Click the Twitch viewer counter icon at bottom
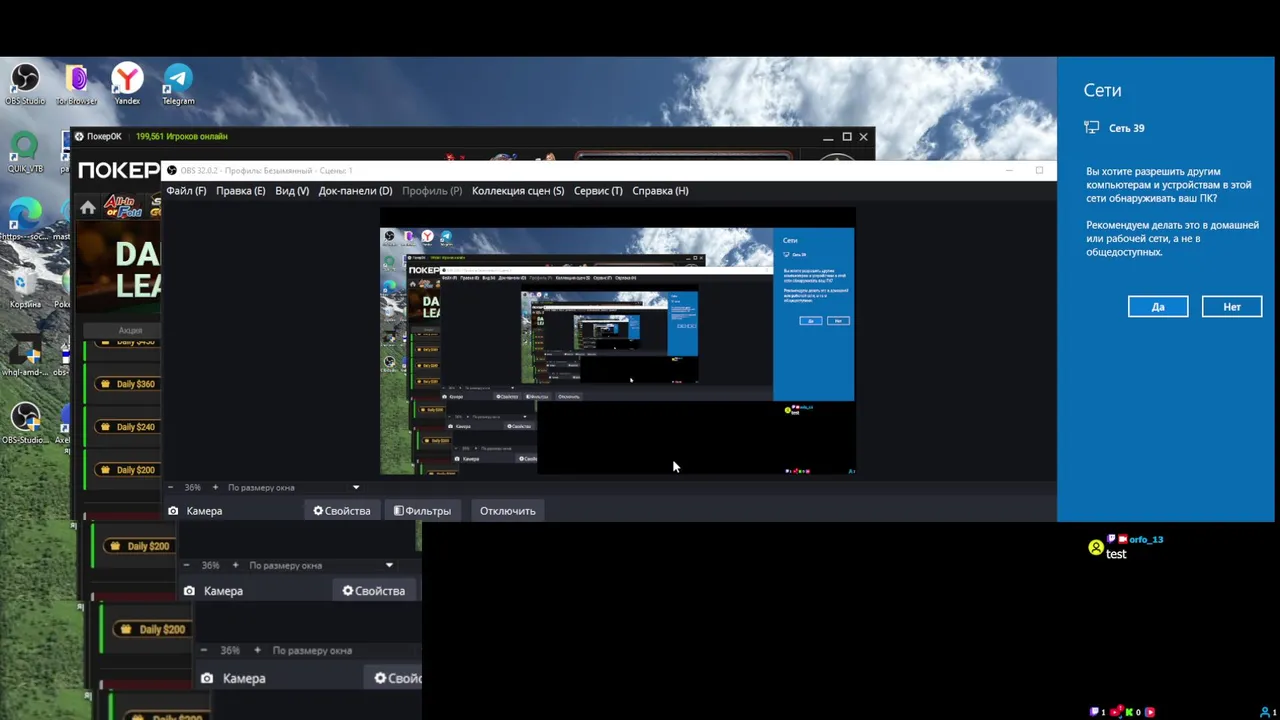The height and width of the screenshot is (720, 1280). (1094, 712)
